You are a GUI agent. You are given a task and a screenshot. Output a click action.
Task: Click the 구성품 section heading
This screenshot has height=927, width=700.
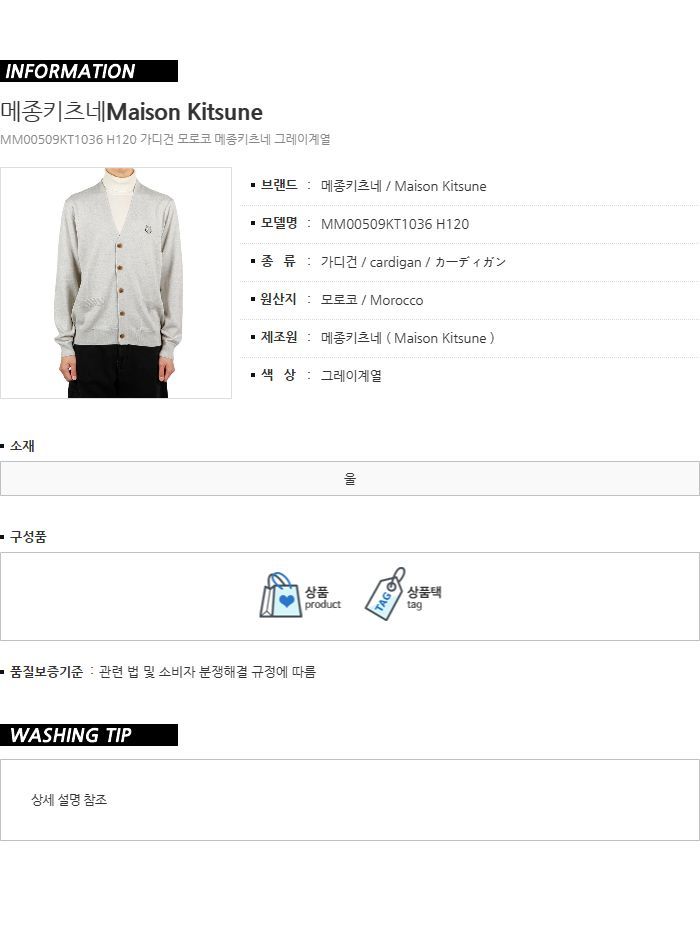(27, 537)
